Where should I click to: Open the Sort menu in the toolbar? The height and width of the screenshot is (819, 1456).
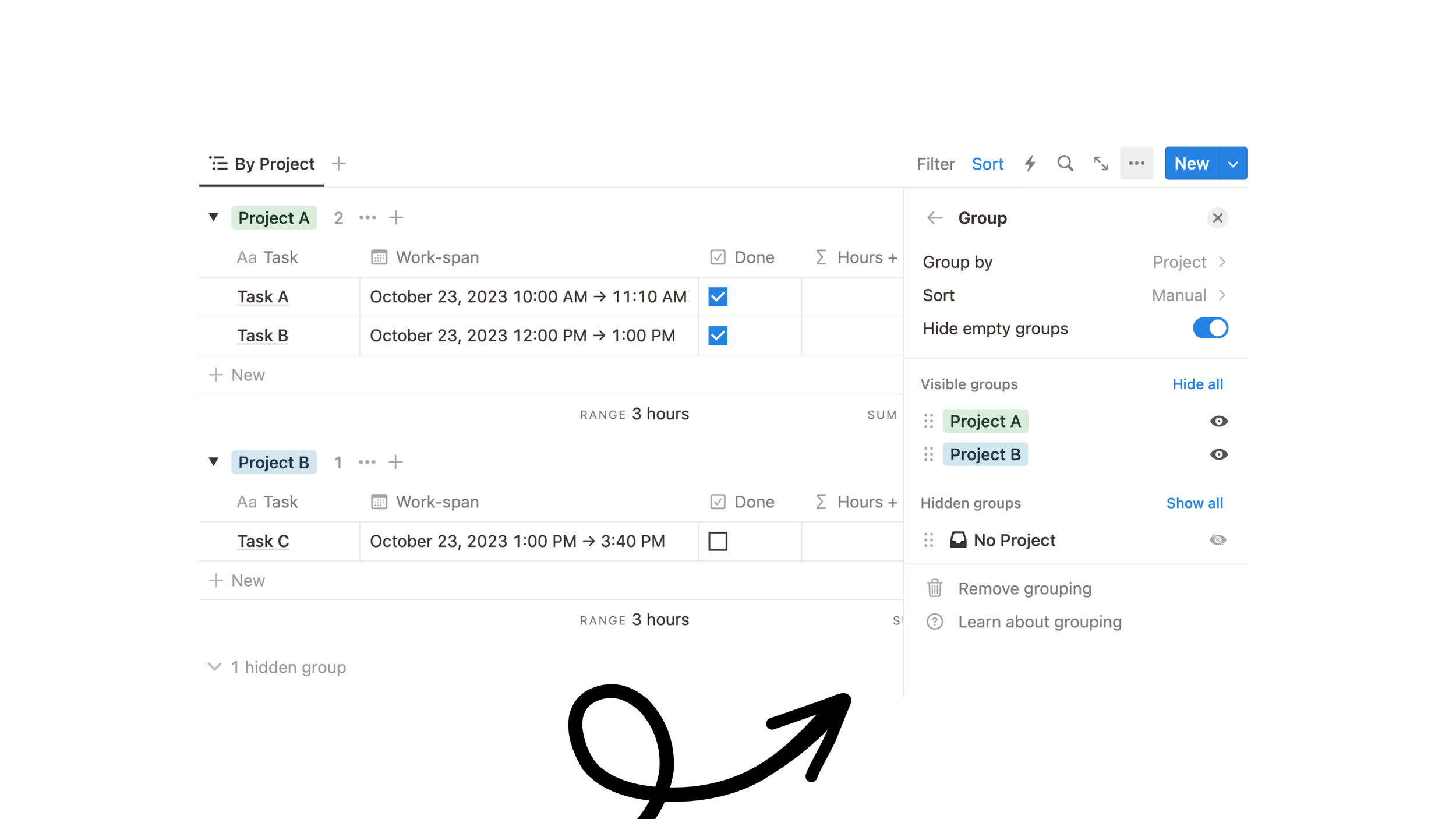tap(988, 164)
